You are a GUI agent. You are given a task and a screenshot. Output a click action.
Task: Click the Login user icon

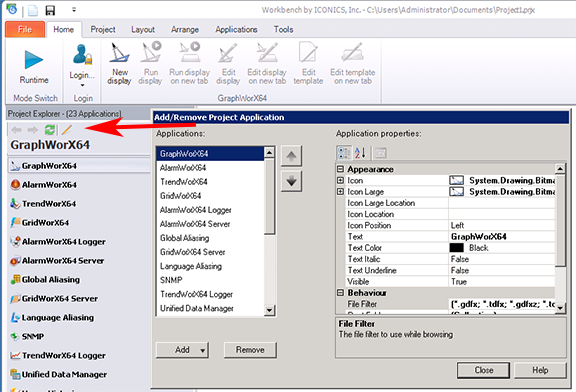82,54
